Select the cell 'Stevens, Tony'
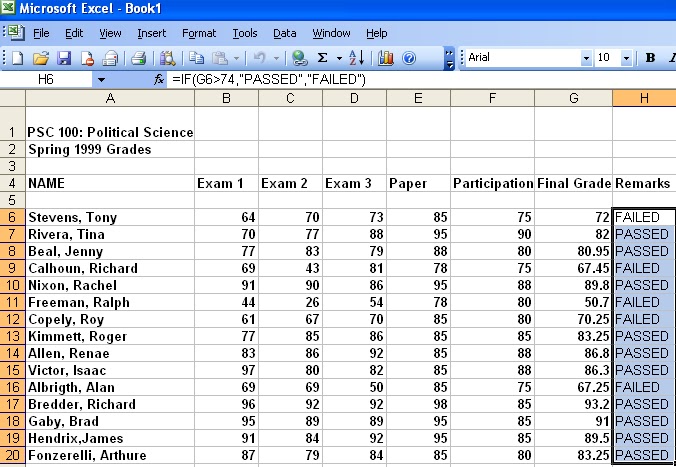The image size is (676, 467). pos(110,217)
